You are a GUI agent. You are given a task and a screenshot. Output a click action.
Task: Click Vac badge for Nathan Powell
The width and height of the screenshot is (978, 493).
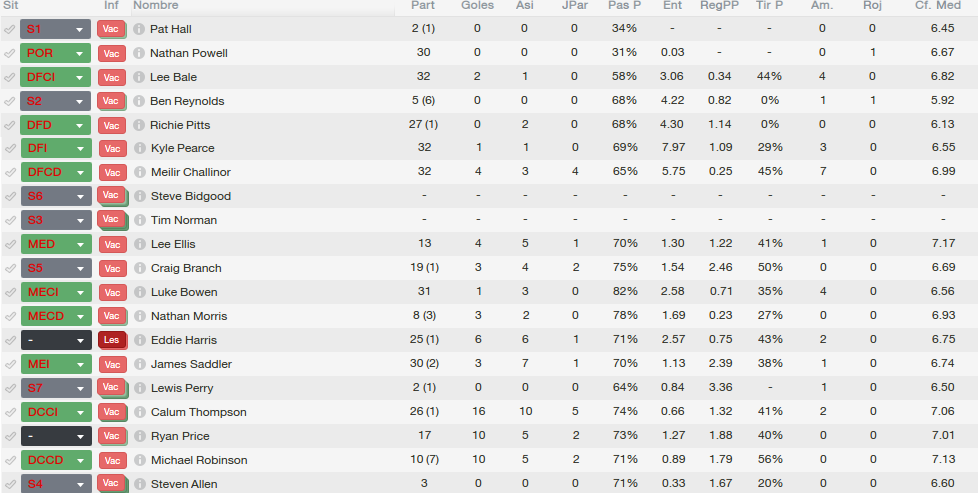112,54
